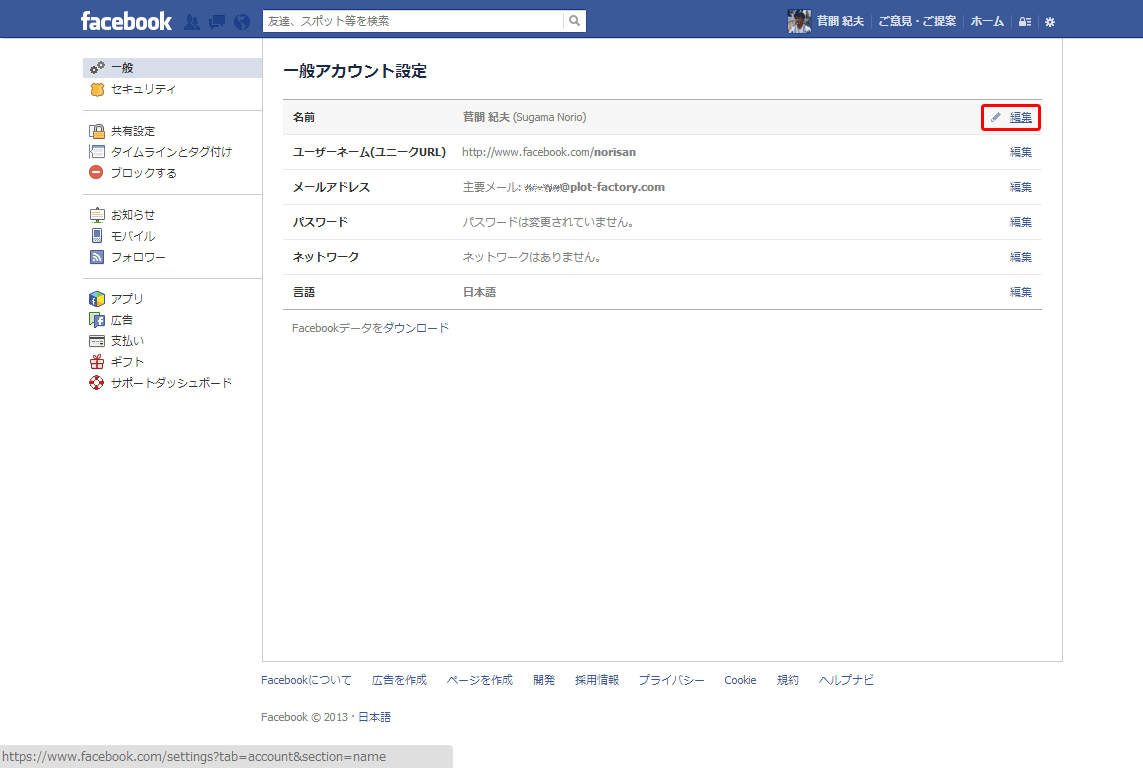Edit ユーザーネーム row via 編集
Viewport: 1143px width, 768px height.
point(1021,152)
